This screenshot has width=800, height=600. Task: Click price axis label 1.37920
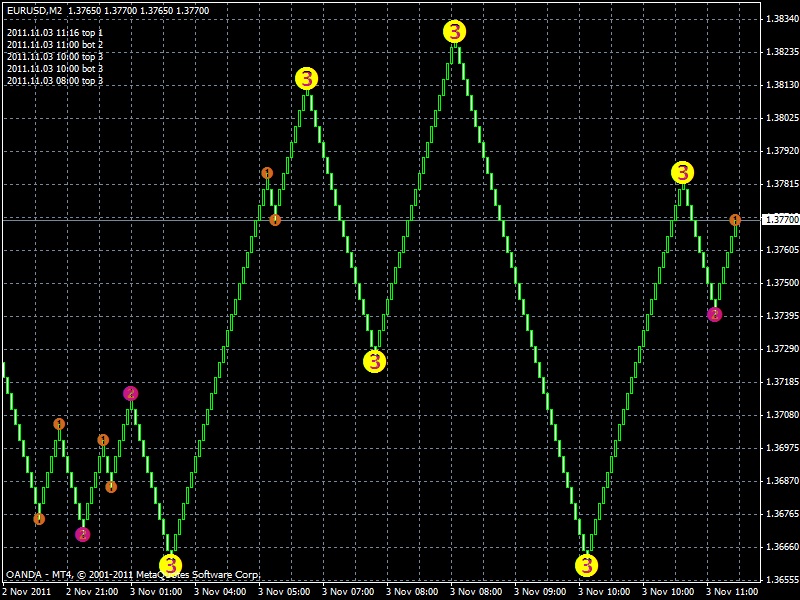pos(782,151)
